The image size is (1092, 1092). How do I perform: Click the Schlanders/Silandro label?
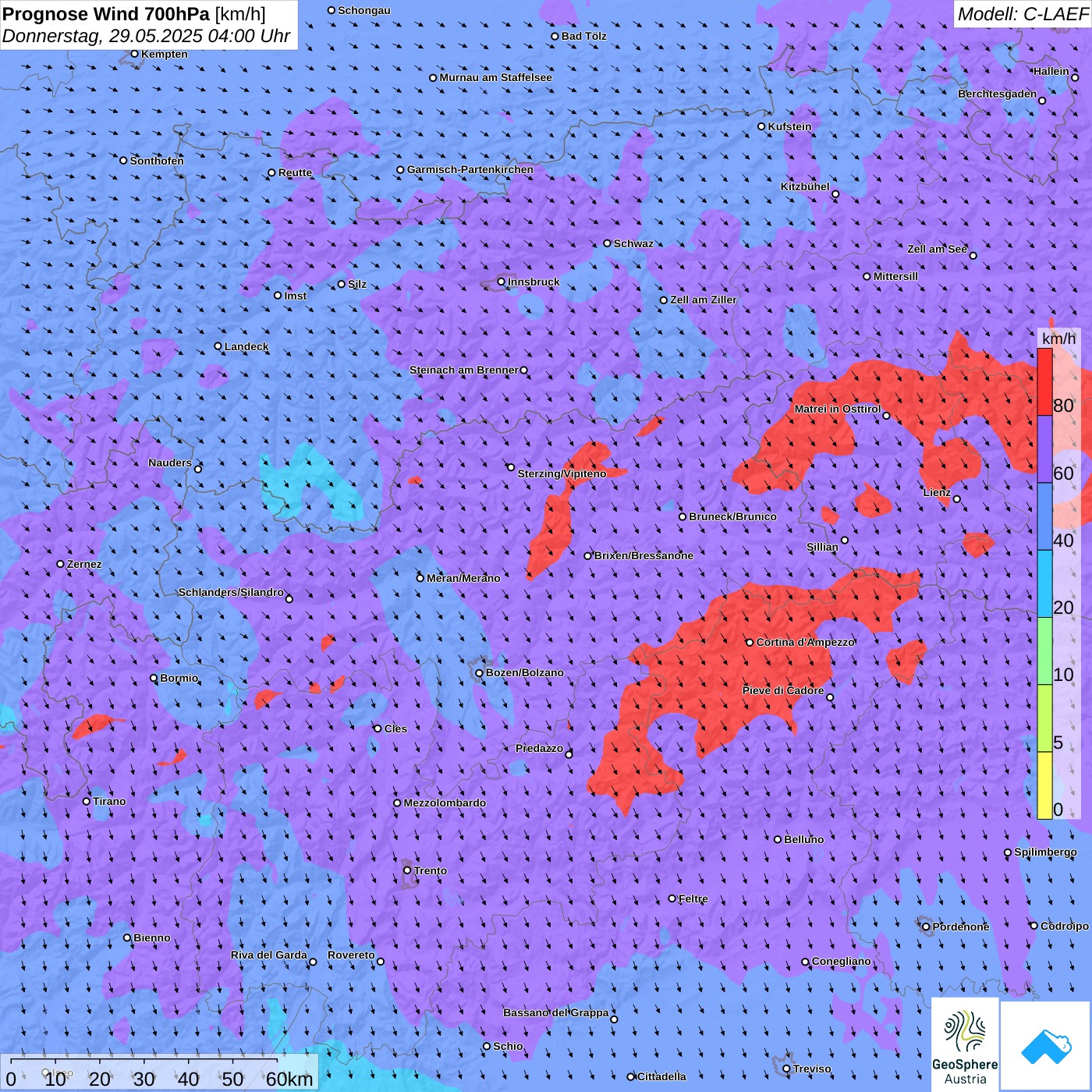pyautogui.click(x=231, y=592)
